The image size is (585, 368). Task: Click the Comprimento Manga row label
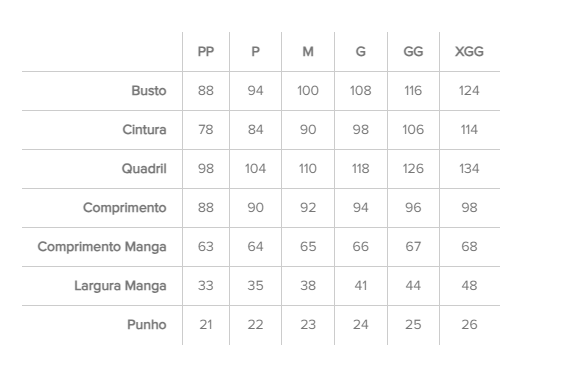pos(102,247)
